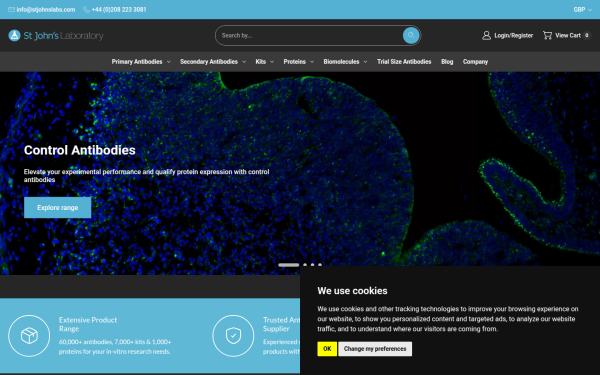Image resolution: width=600 pixels, height=375 pixels.
Task: Click the St John's Laboratory flask logo
Action: click(x=15, y=36)
